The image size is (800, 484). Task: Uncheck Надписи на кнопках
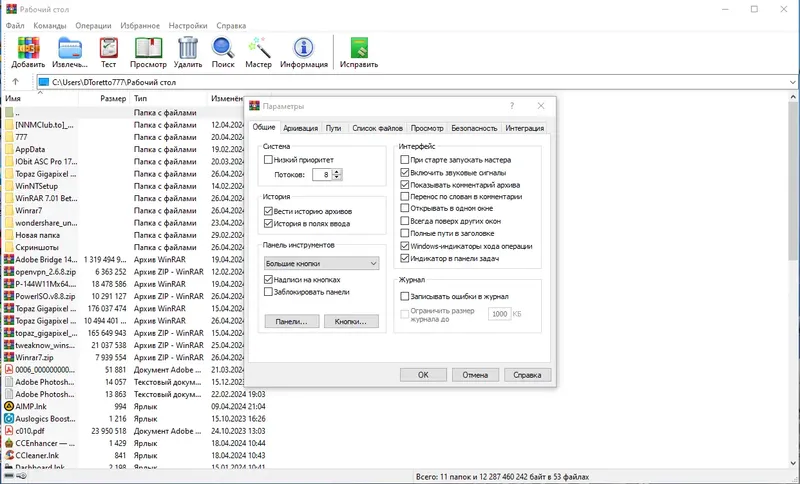pos(268,279)
